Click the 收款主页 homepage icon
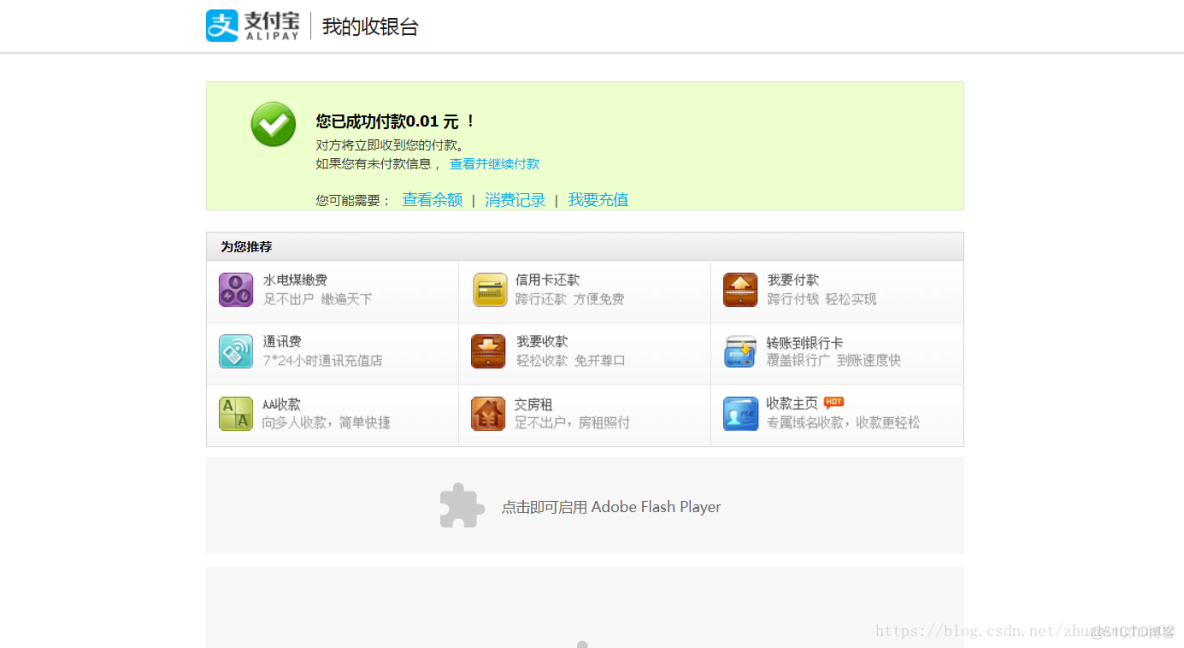Screen dimensions: 1184x648 click(740, 413)
